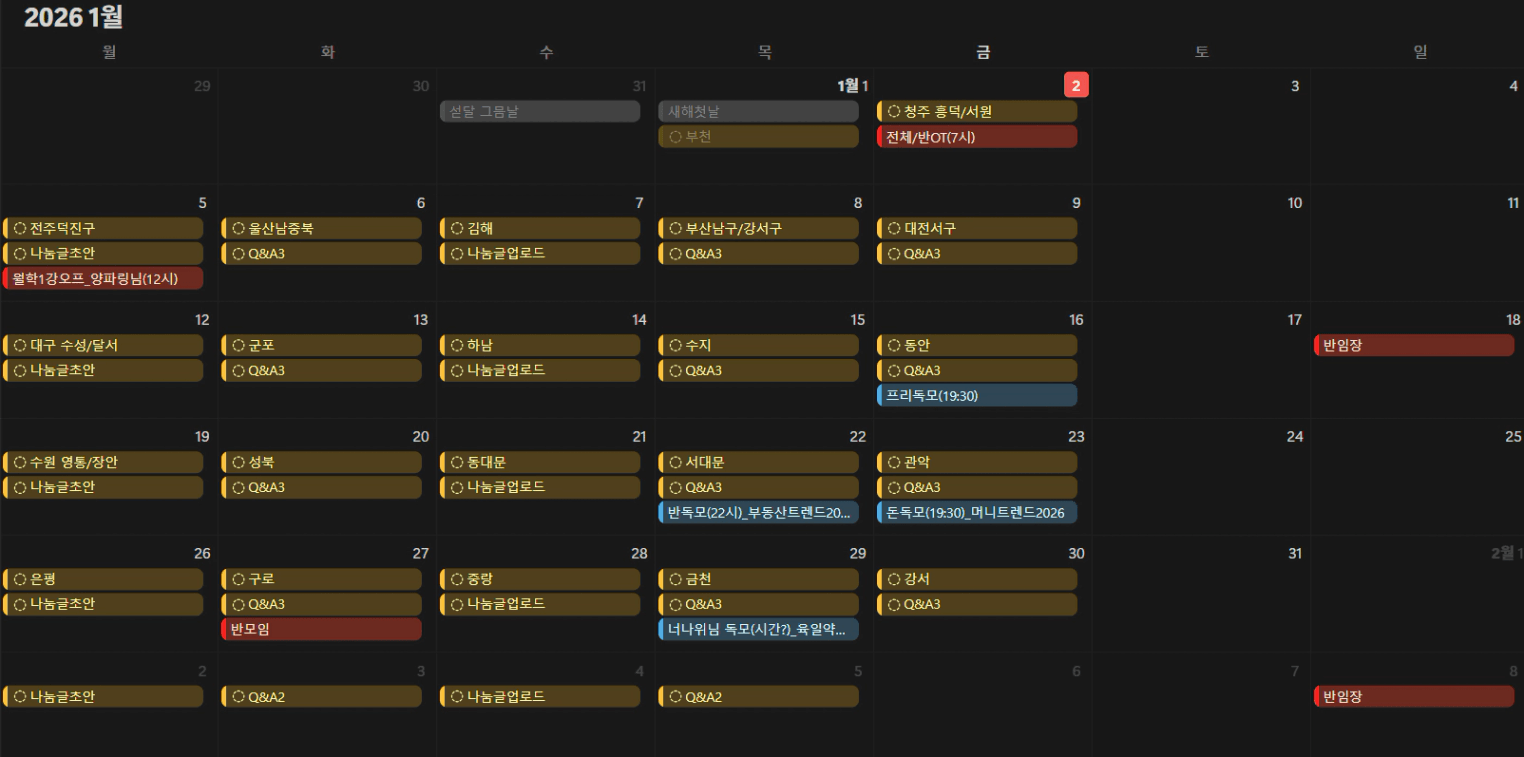Open the red 전체/반OT(7시) event

click(x=977, y=137)
